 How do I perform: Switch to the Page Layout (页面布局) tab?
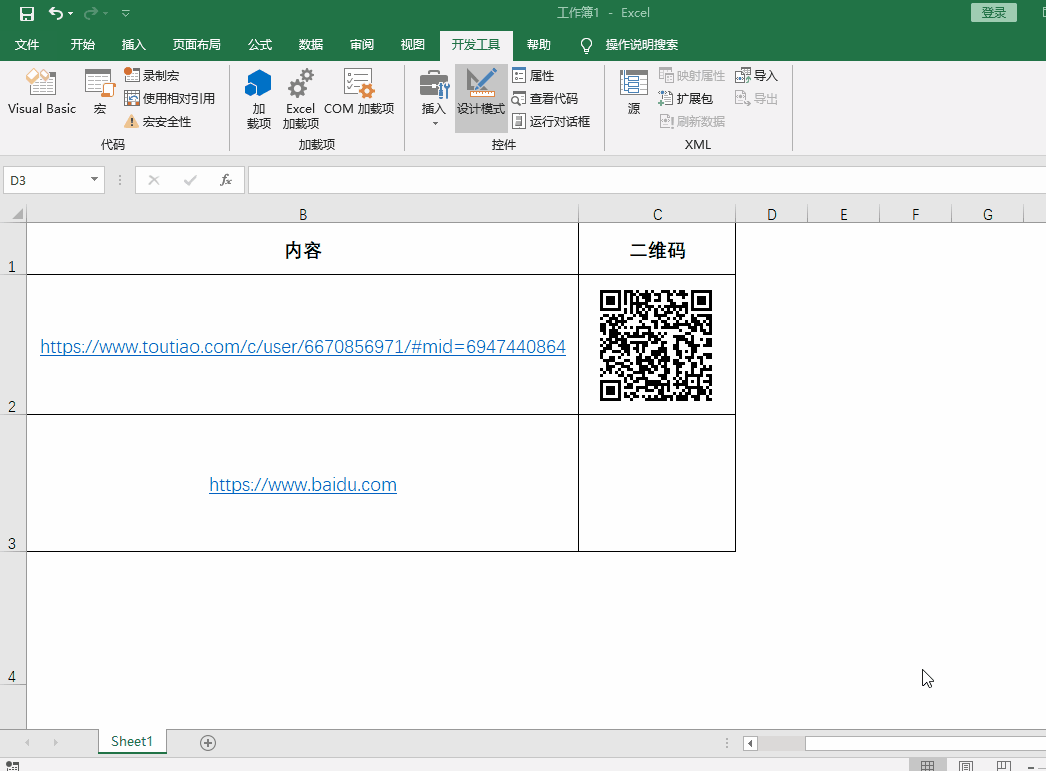pyautogui.click(x=197, y=45)
